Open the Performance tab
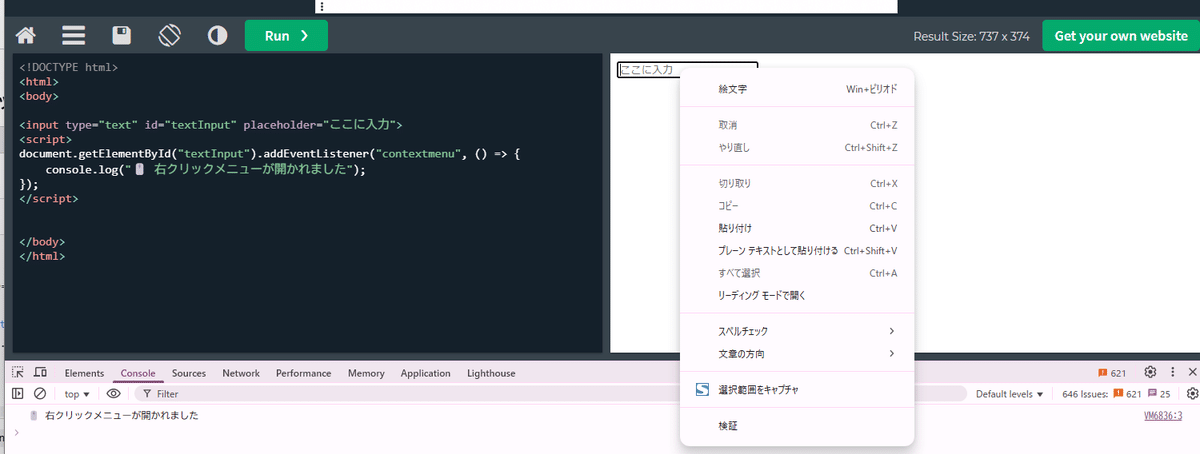 click(x=304, y=373)
